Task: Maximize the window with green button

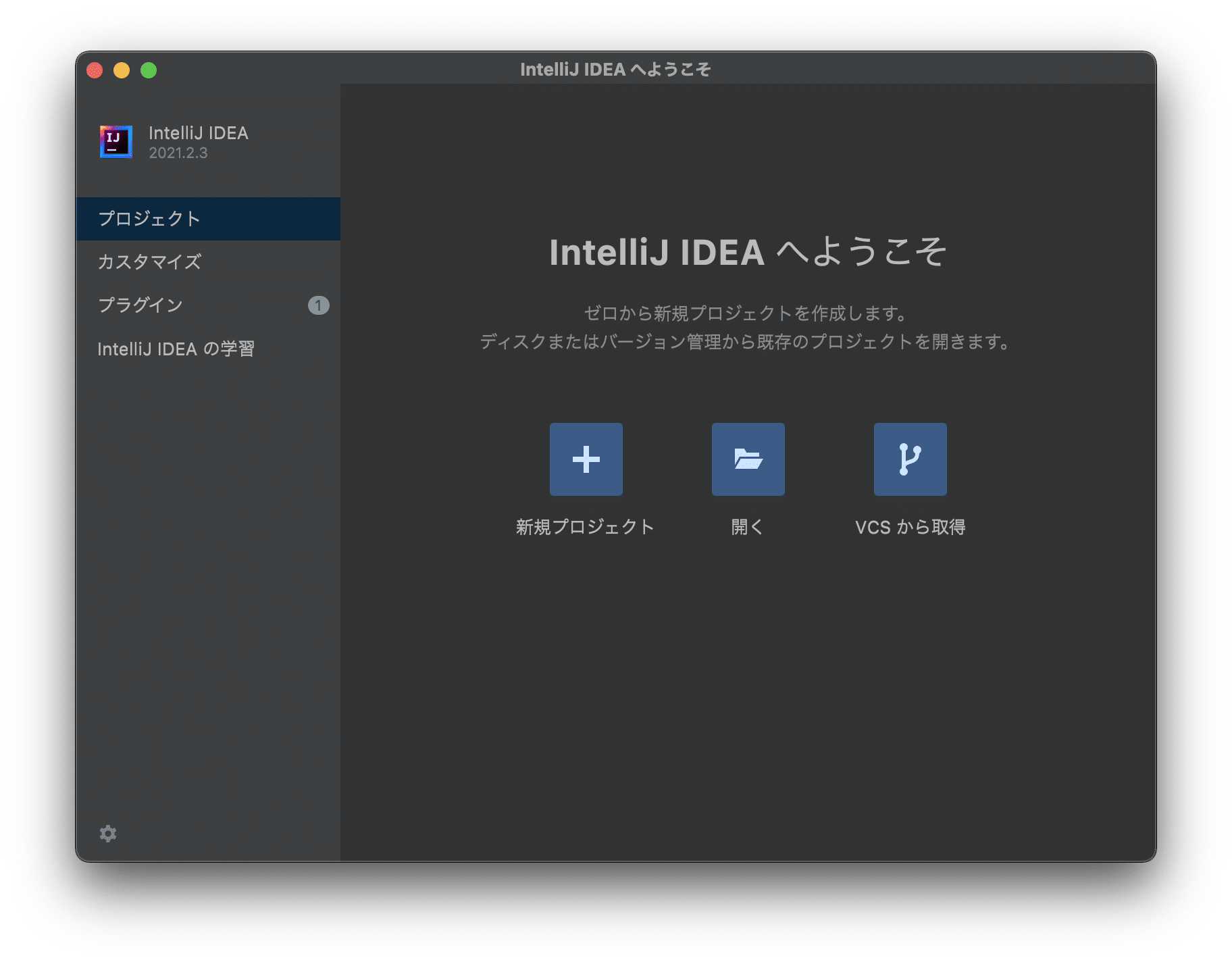Action: 149,70
